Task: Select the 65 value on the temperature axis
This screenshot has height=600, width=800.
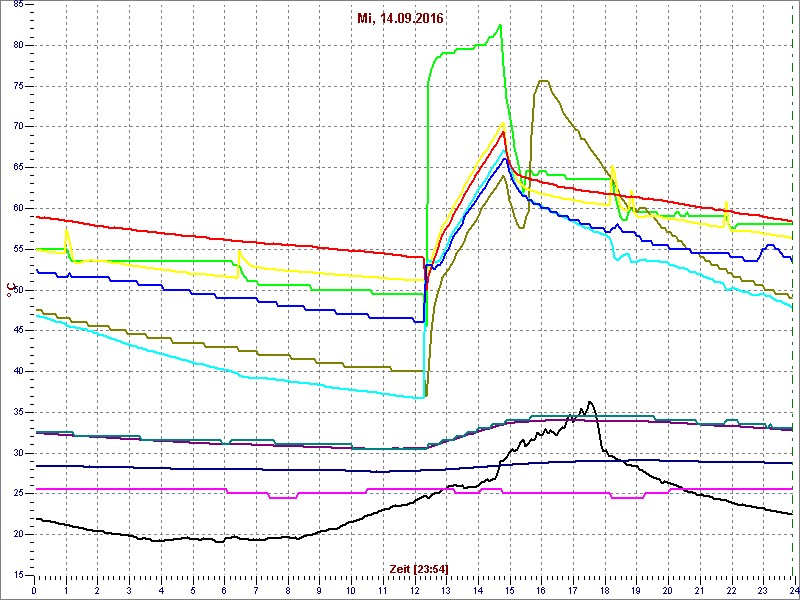Action: tap(17, 167)
